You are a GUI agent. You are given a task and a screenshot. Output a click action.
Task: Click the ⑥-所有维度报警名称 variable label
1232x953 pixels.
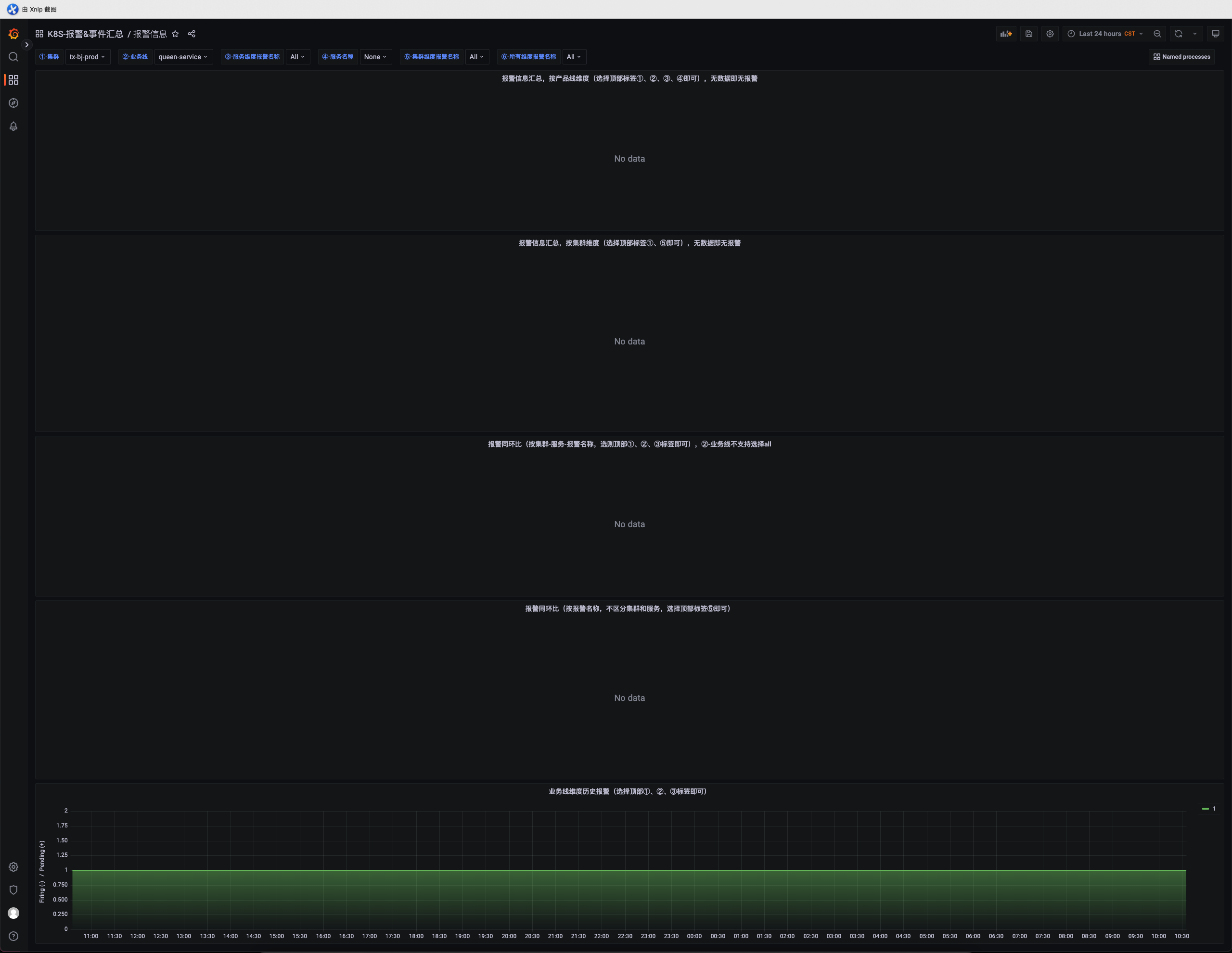point(528,57)
